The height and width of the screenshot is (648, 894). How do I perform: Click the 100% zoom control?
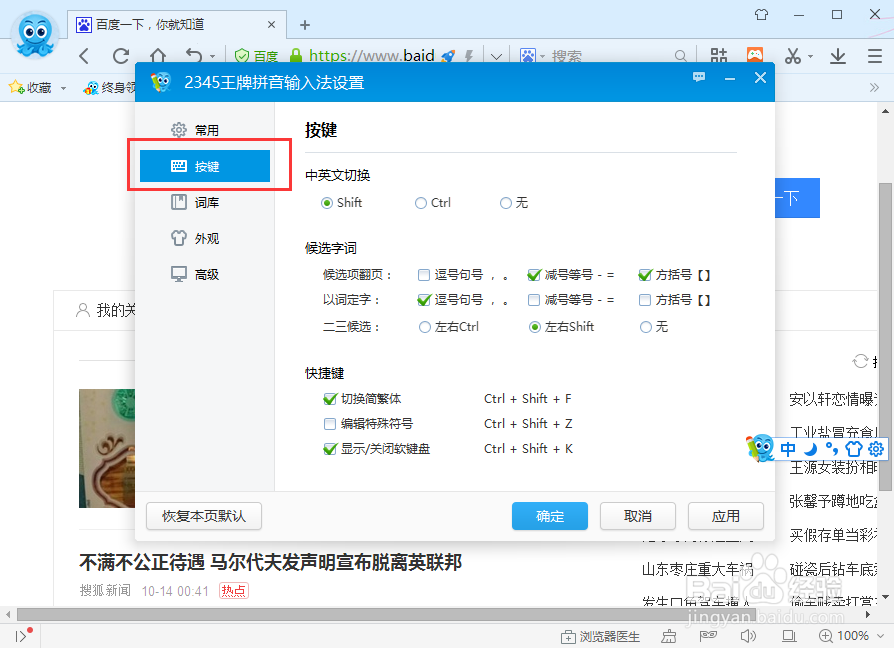coord(851,635)
